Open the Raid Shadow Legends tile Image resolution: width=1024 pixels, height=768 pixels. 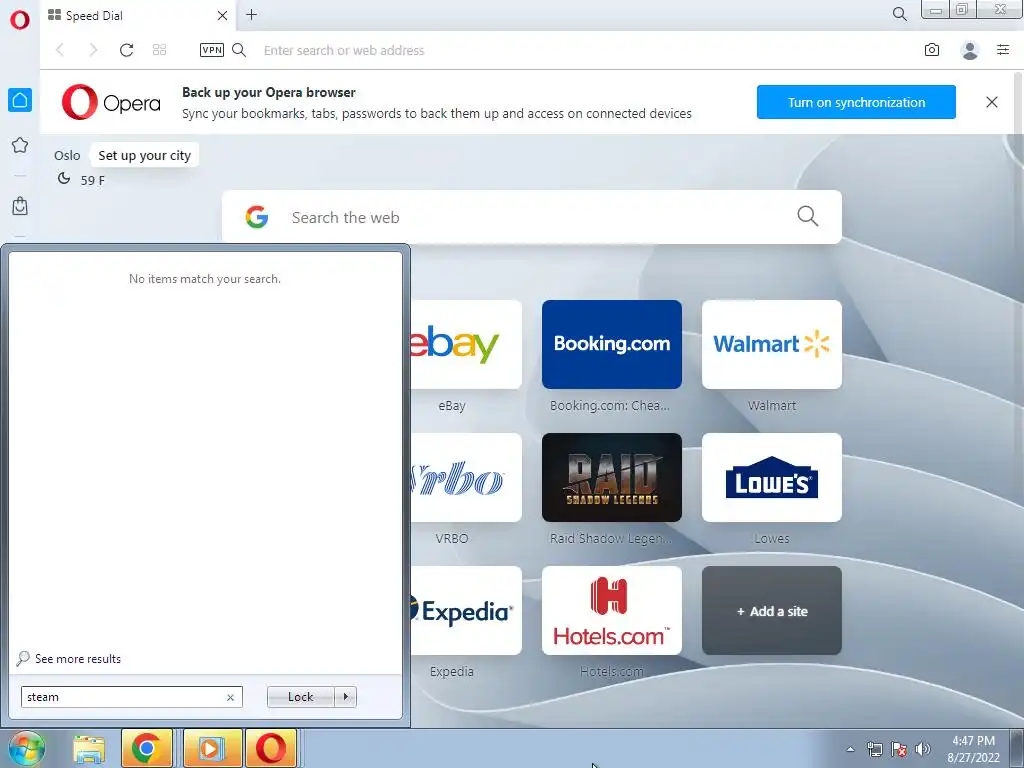click(612, 477)
